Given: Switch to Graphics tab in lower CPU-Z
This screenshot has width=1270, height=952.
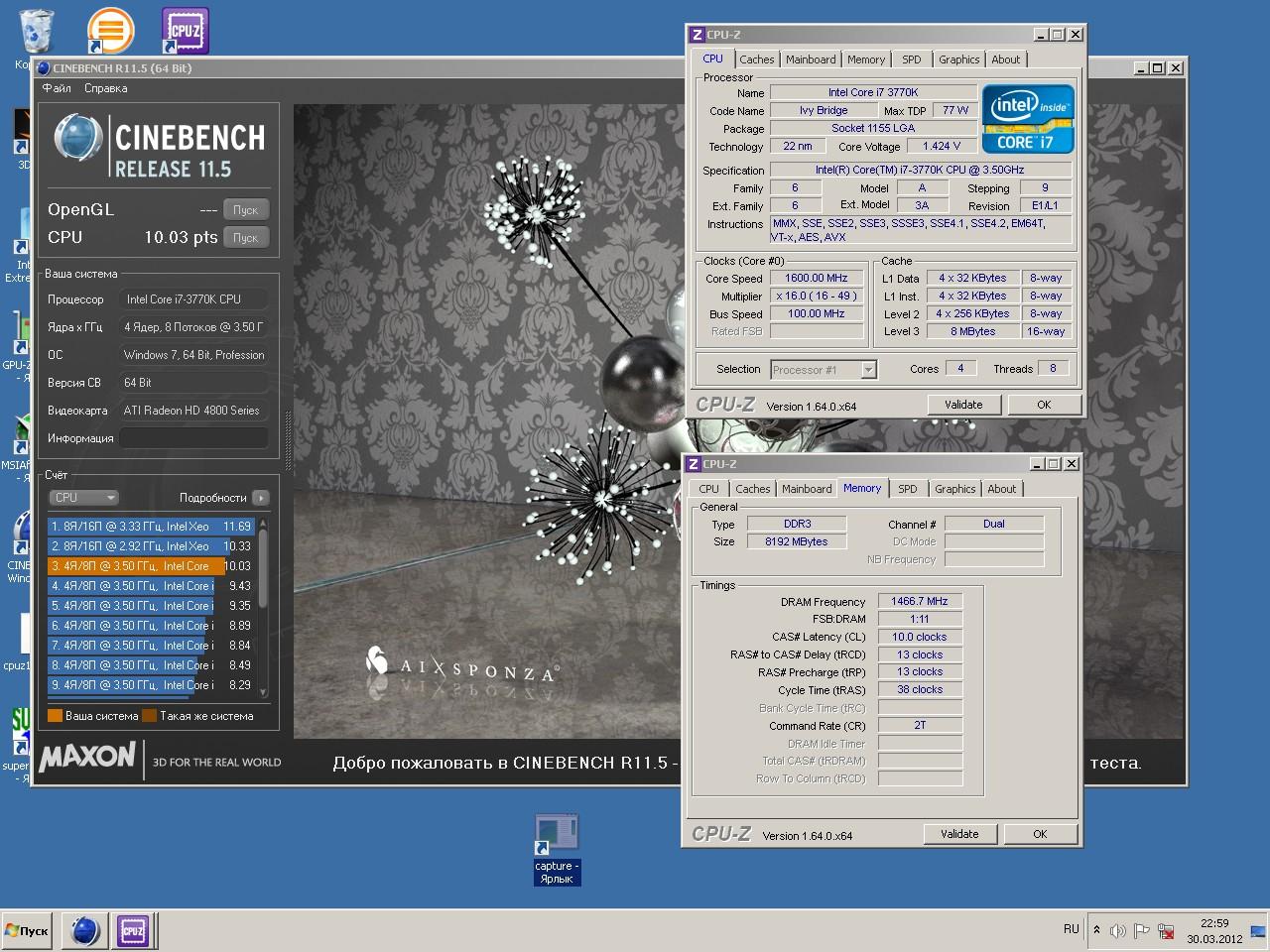Looking at the screenshot, I should click(x=954, y=489).
